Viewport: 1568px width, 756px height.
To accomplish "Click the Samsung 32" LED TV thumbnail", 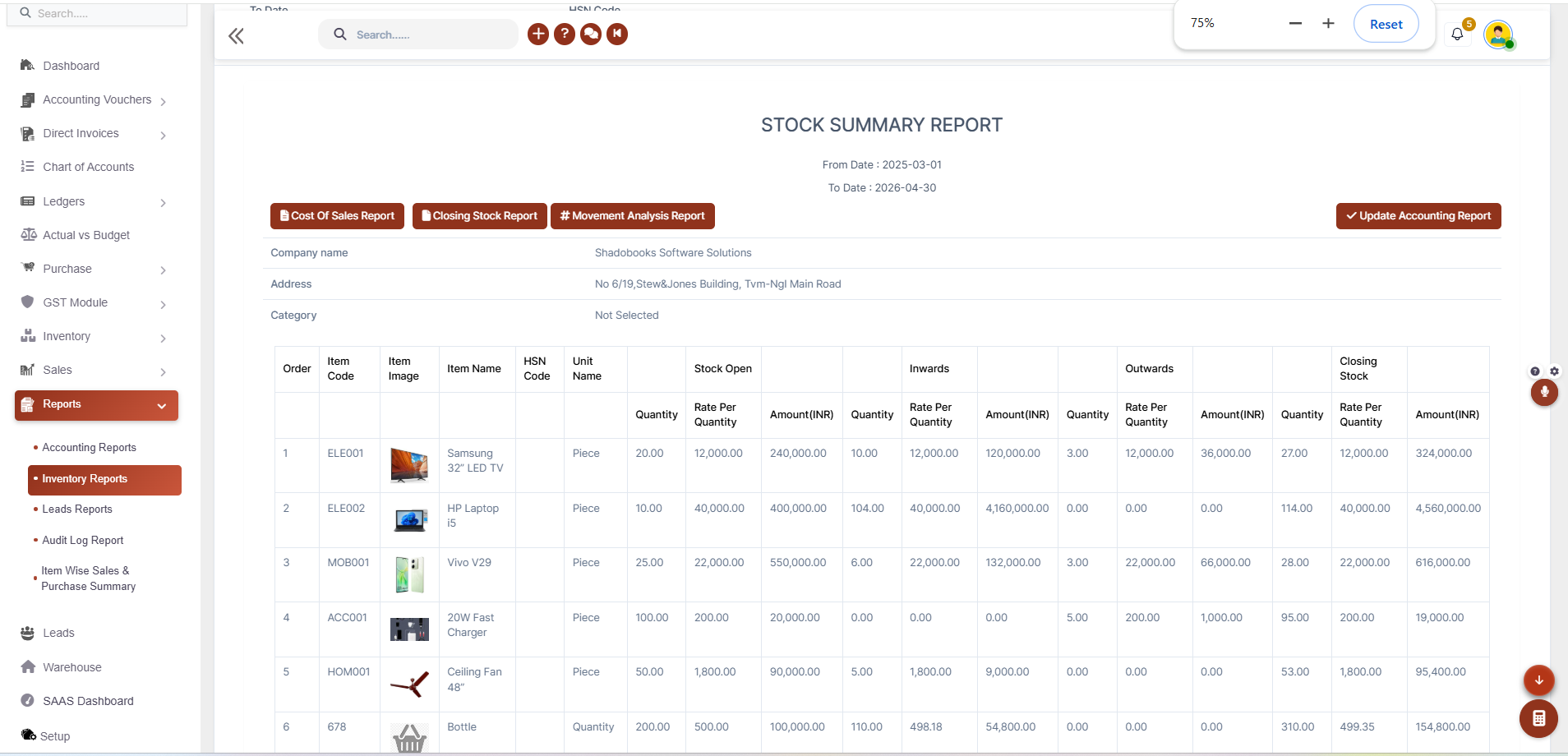I will click(x=409, y=464).
